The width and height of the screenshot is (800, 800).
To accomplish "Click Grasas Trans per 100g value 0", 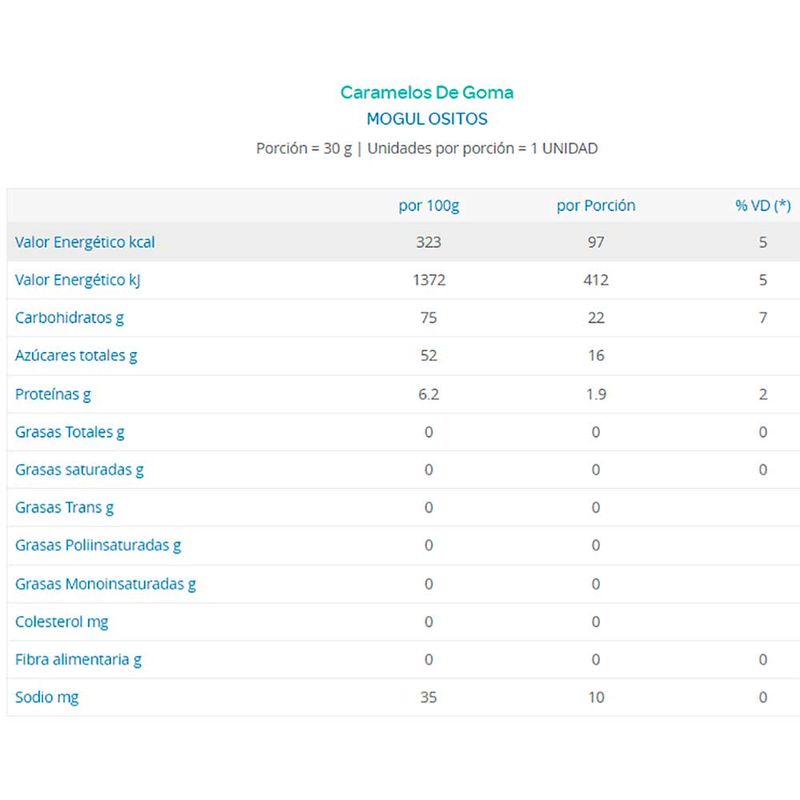I will tap(429, 508).
